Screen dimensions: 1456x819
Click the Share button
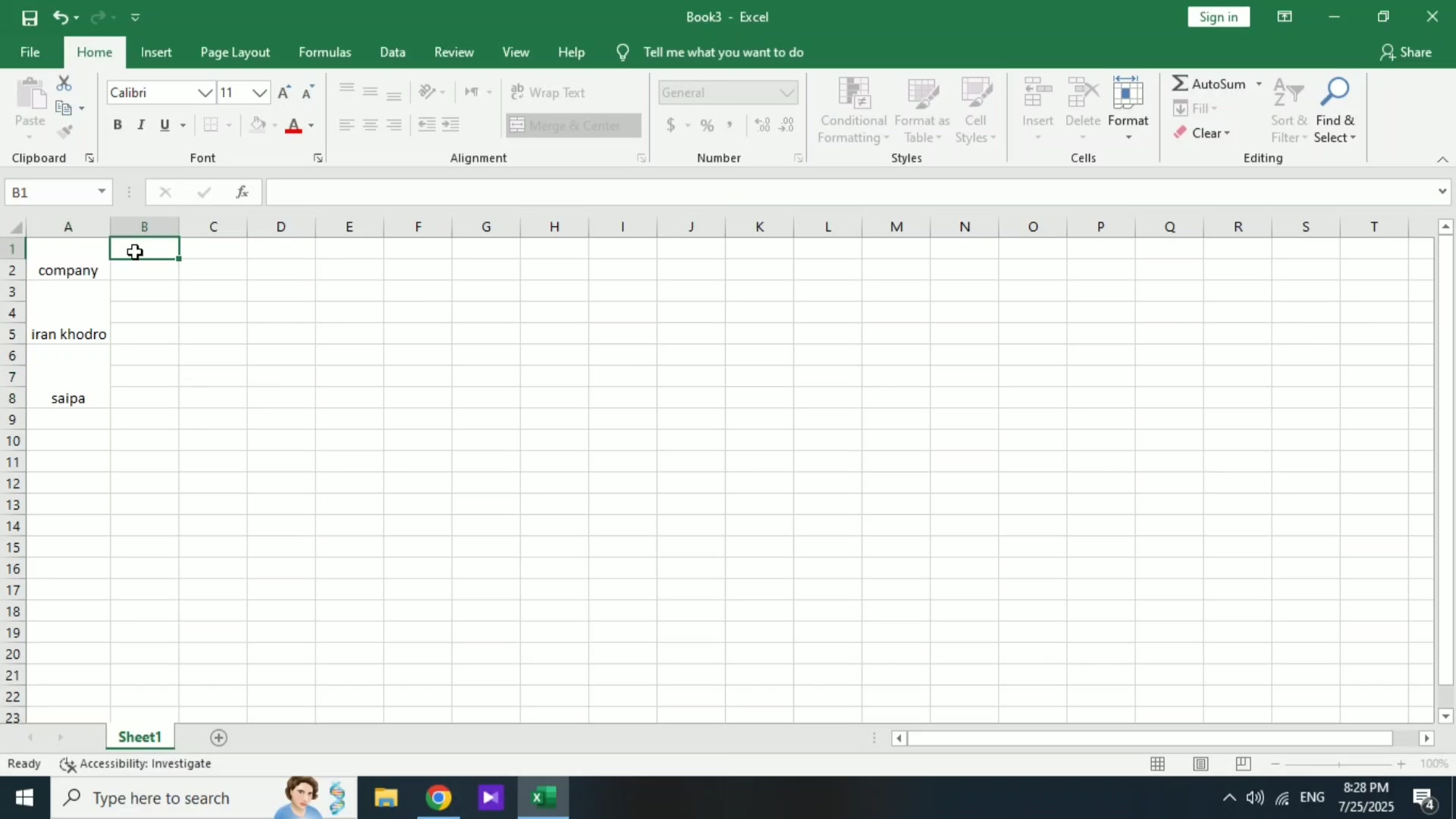tap(1405, 52)
